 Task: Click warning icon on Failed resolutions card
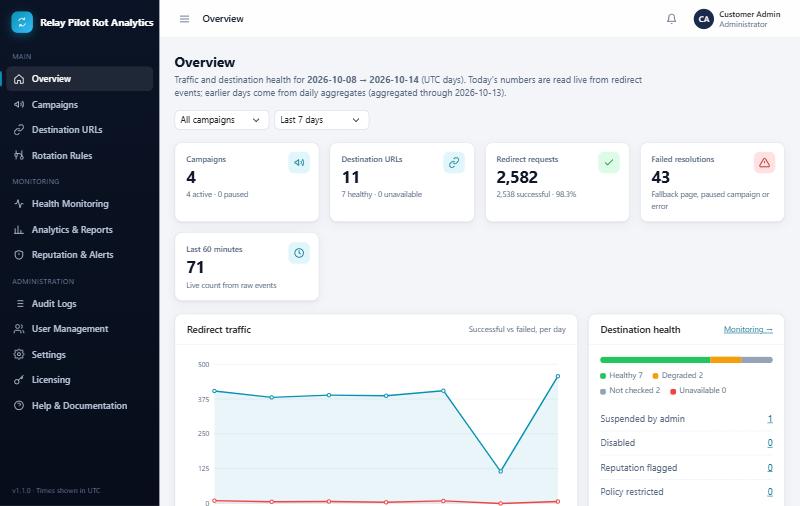[764, 163]
